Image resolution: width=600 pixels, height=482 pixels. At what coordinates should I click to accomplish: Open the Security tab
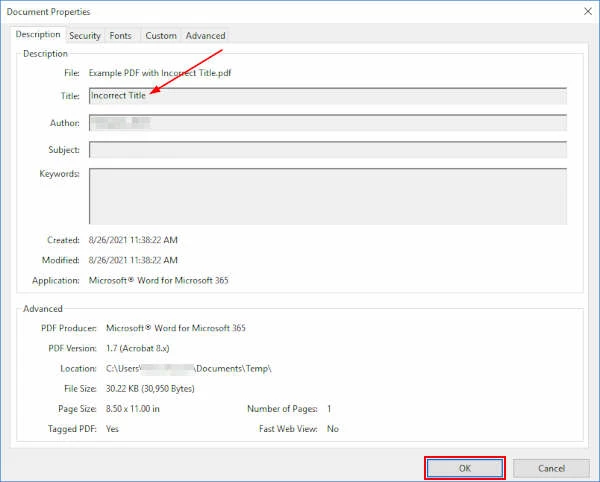click(x=85, y=36)
